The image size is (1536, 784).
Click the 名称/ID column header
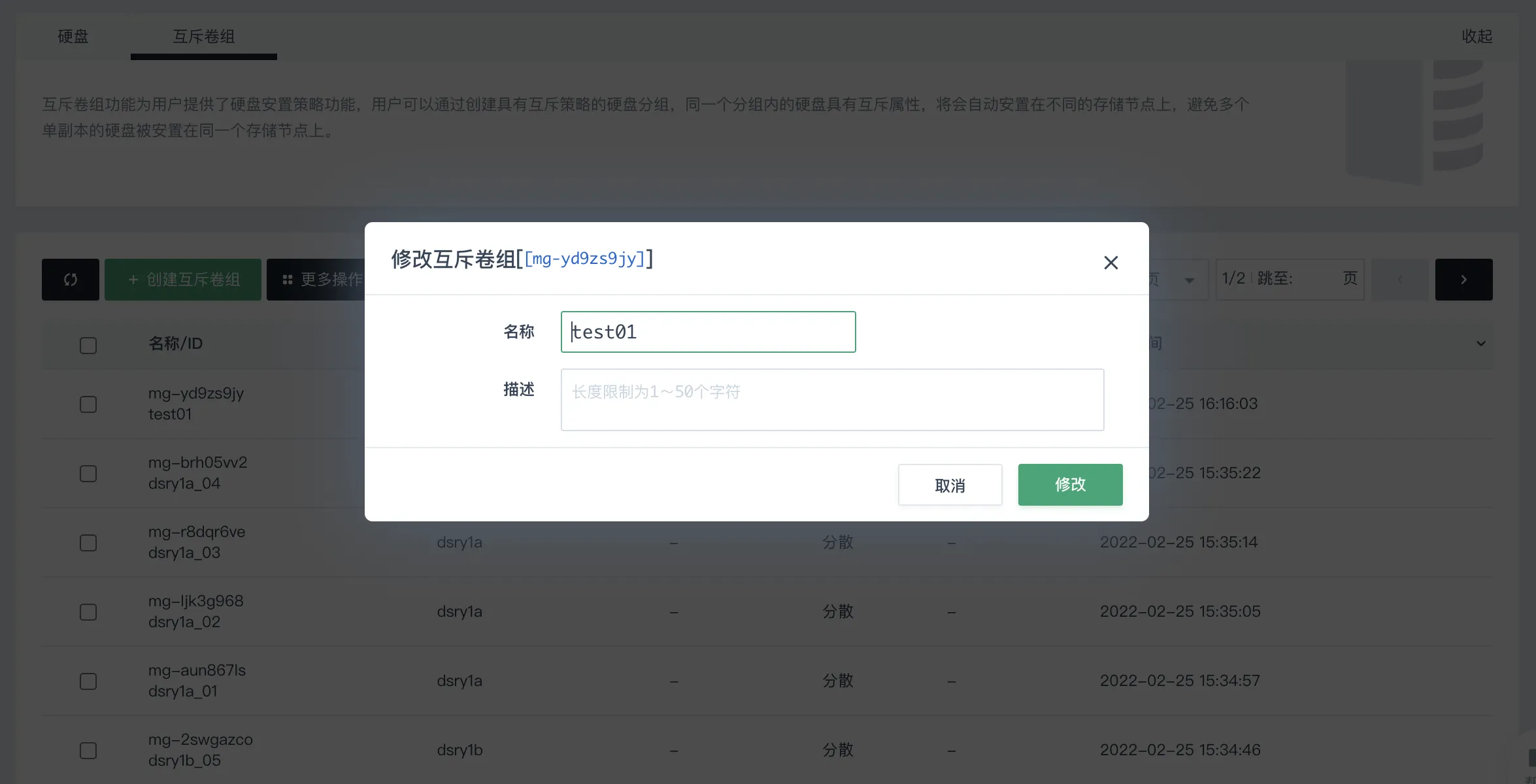175,344
